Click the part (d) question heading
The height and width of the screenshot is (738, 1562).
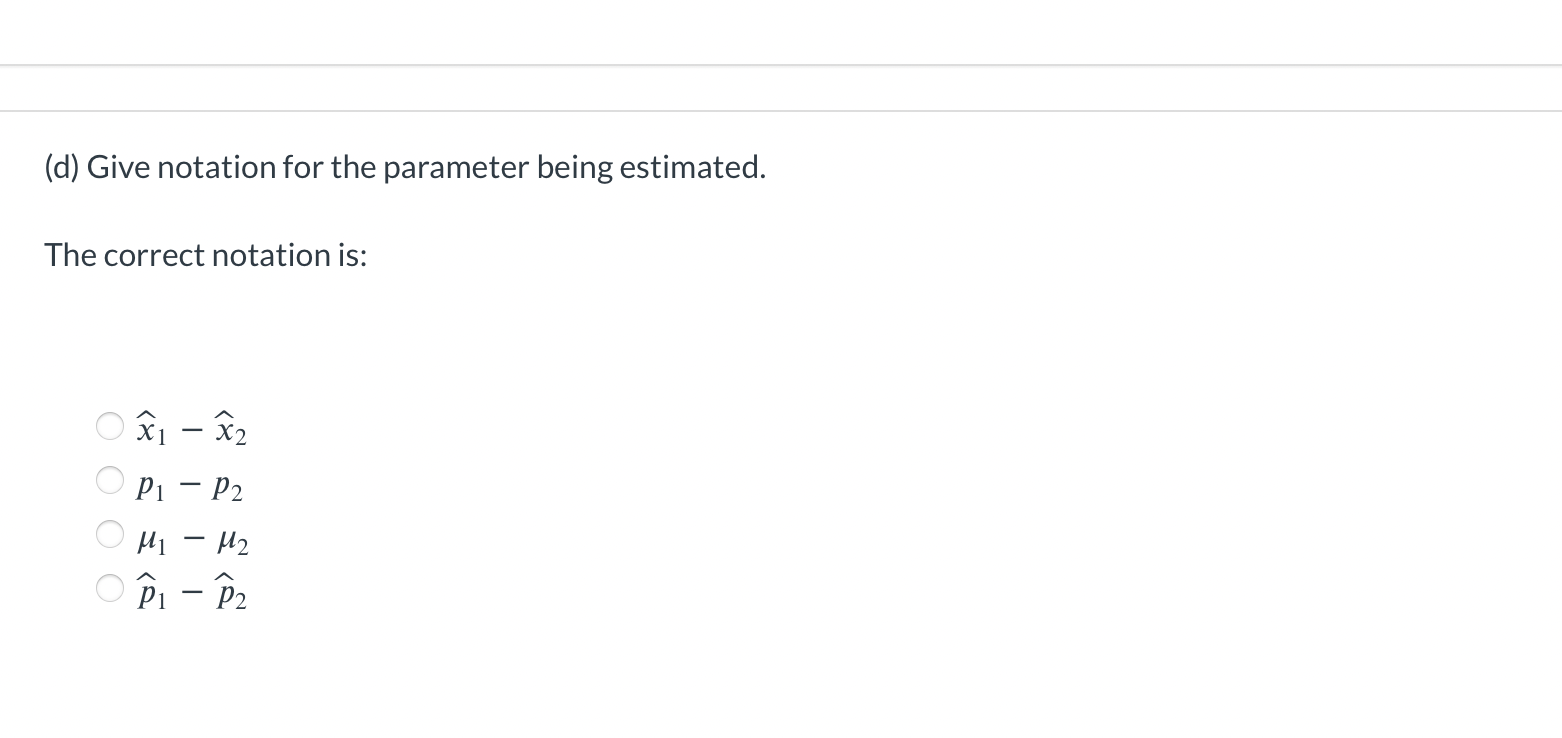pos(404,166)
